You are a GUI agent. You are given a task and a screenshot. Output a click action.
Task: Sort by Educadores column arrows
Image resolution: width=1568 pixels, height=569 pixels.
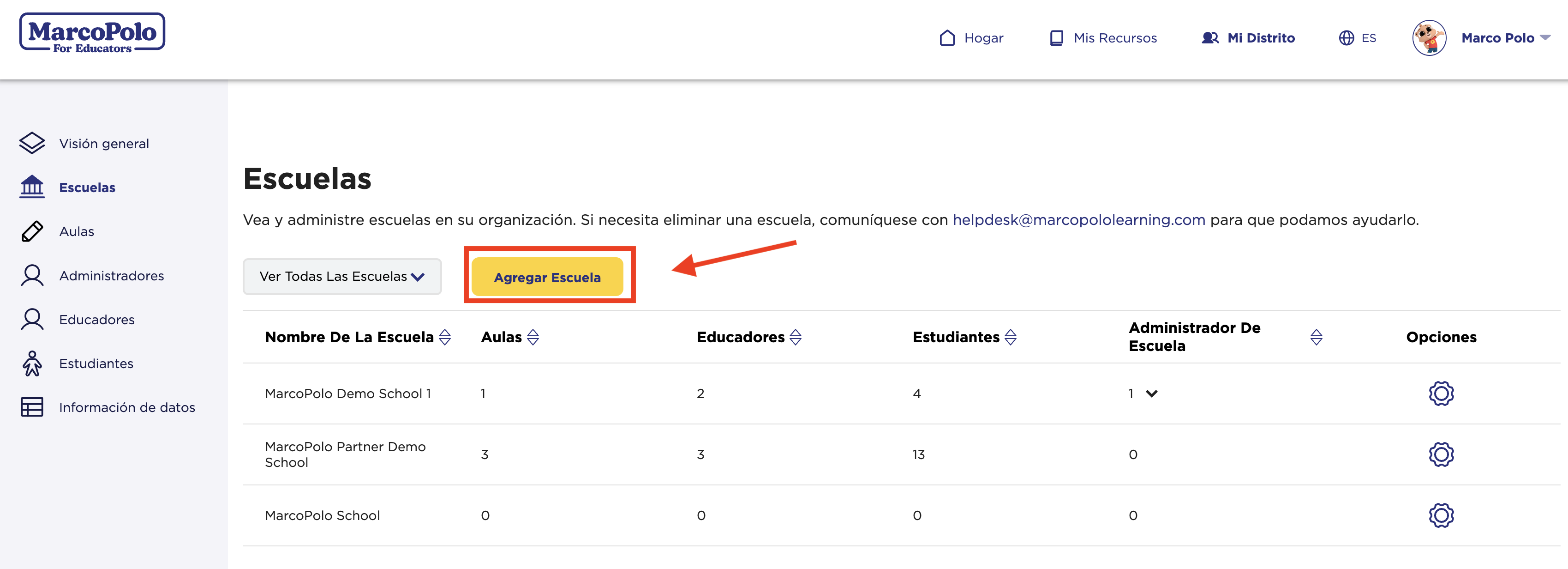click(x=796, y=337)
